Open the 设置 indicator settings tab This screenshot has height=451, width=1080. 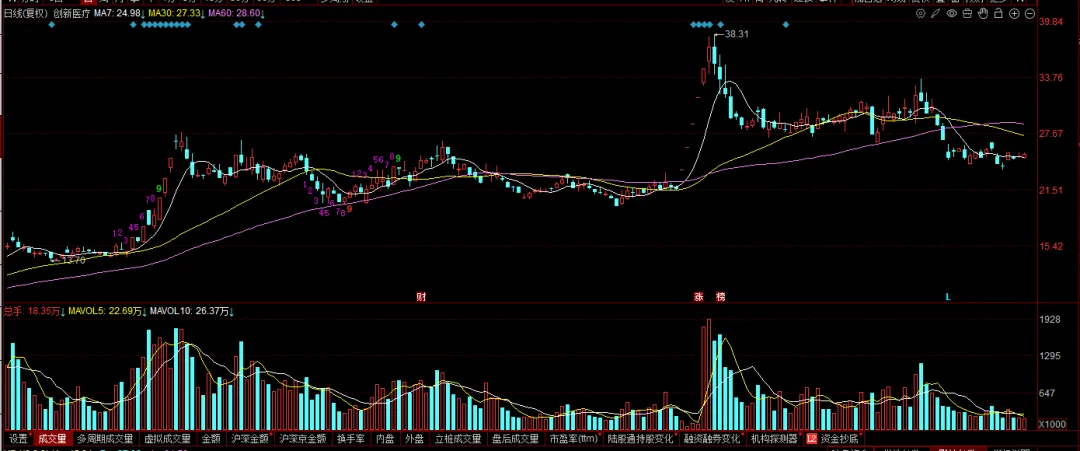coord(18,439)
